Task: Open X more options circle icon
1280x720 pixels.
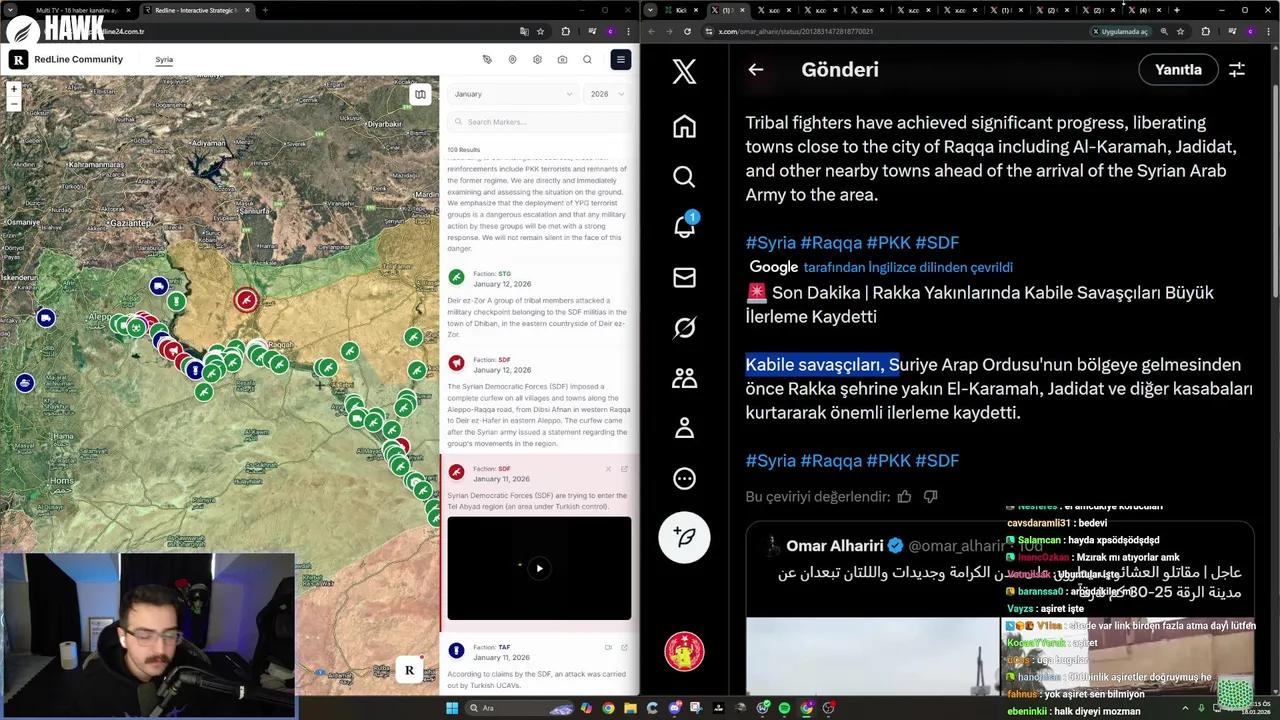Action: click(x=684, y=478)
